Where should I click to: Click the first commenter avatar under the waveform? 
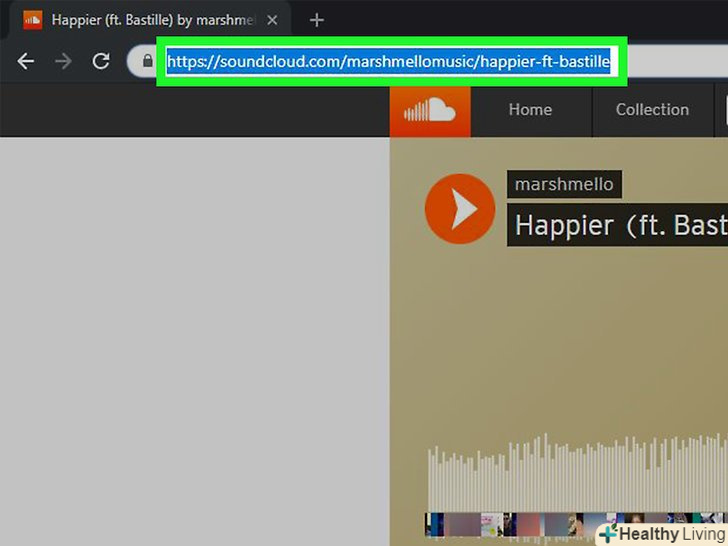point(435,524)
